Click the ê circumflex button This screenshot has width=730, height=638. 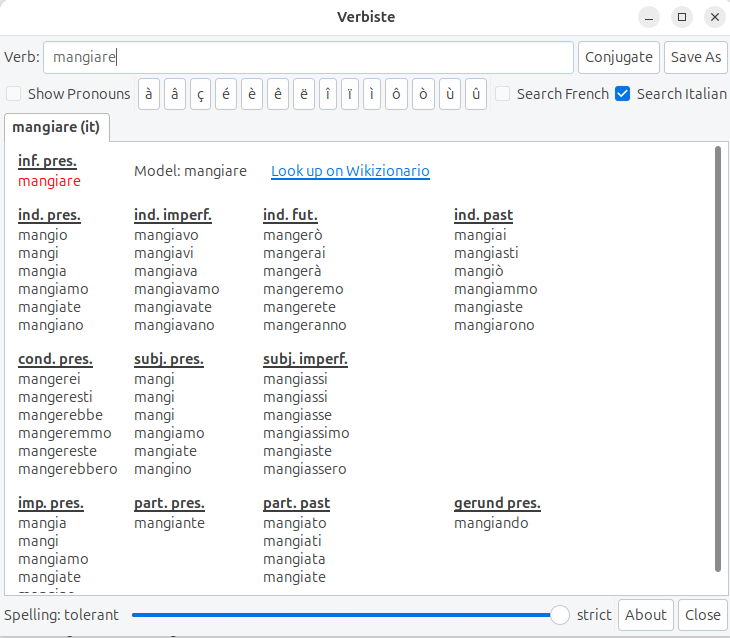tap(278, 94)
